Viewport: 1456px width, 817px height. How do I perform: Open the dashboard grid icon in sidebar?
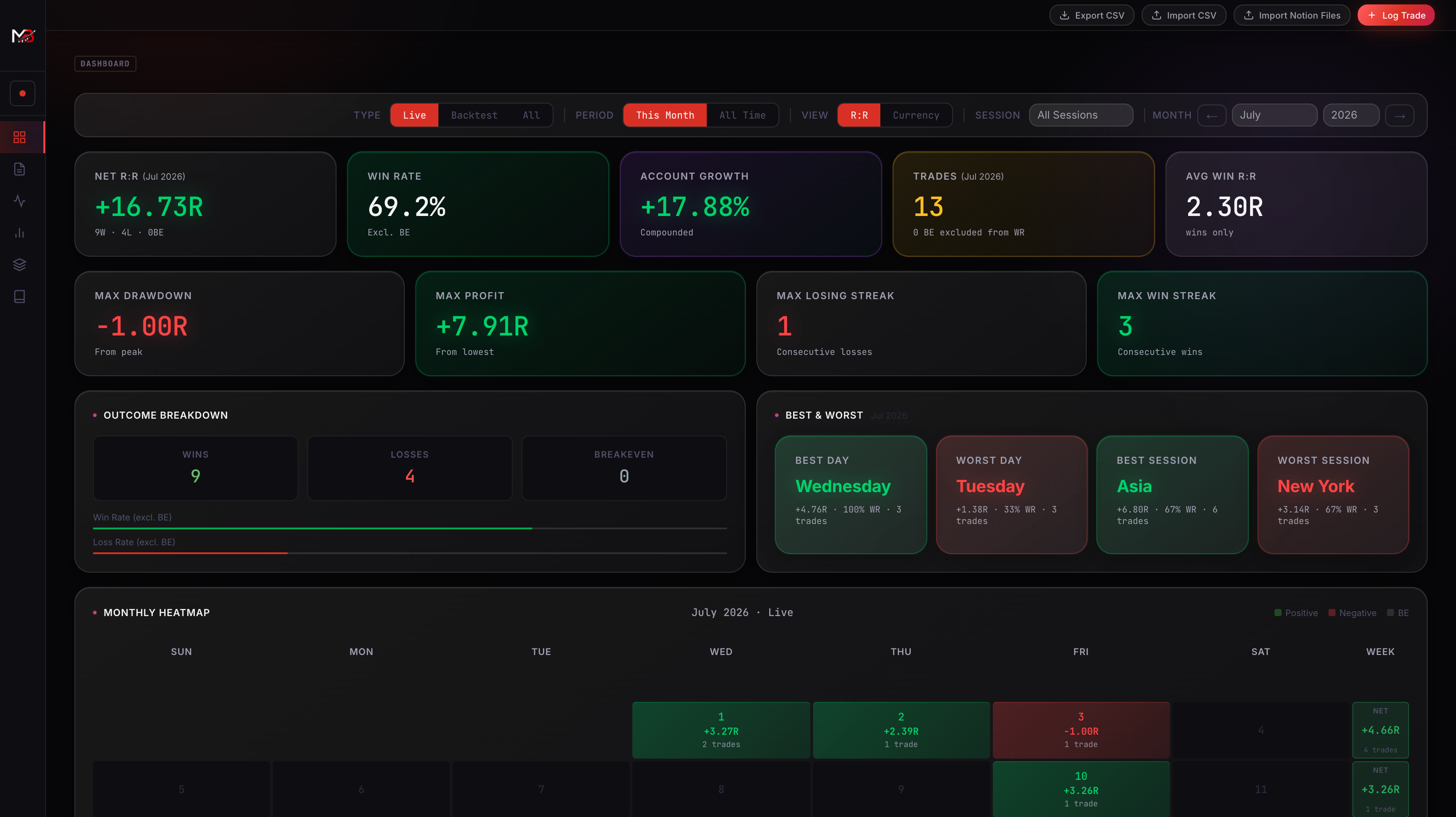pos(20,137)
